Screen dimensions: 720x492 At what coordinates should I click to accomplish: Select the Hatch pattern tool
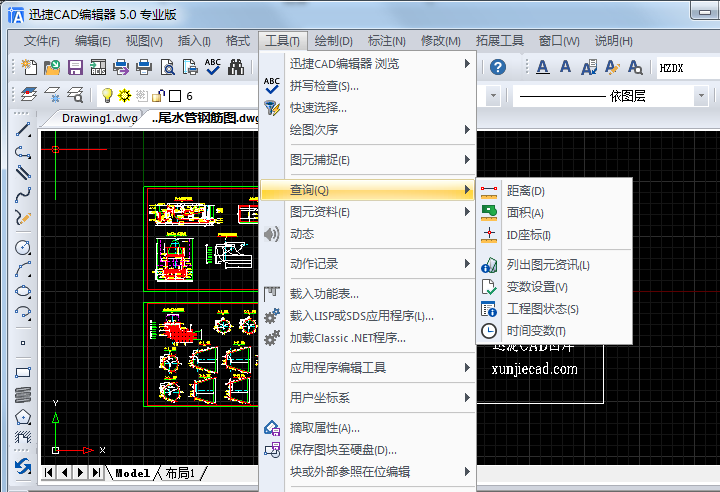click(x=22, y=437)
